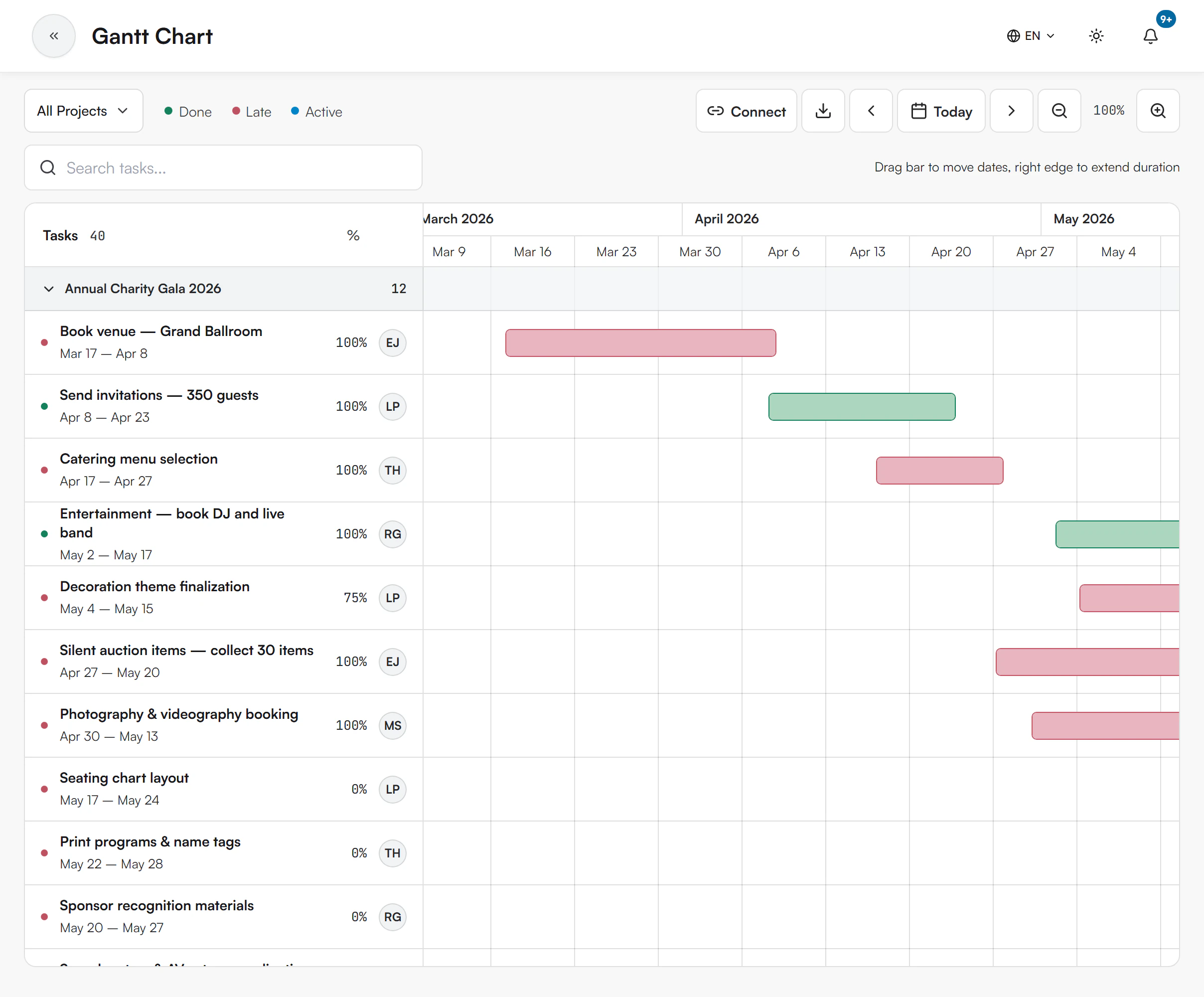This screenshot has width=1204, height=997.
Task: Collapse sidebar with double-chevron button
Action: 54,36
